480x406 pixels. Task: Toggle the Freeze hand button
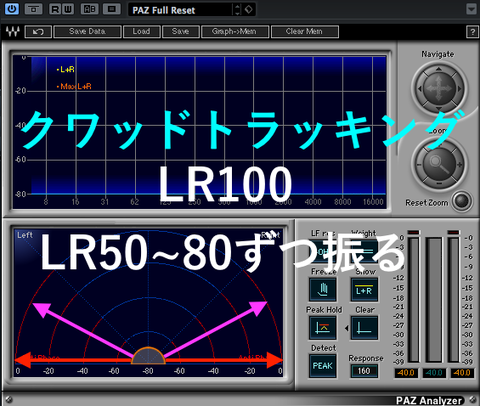tap(323, 289)
